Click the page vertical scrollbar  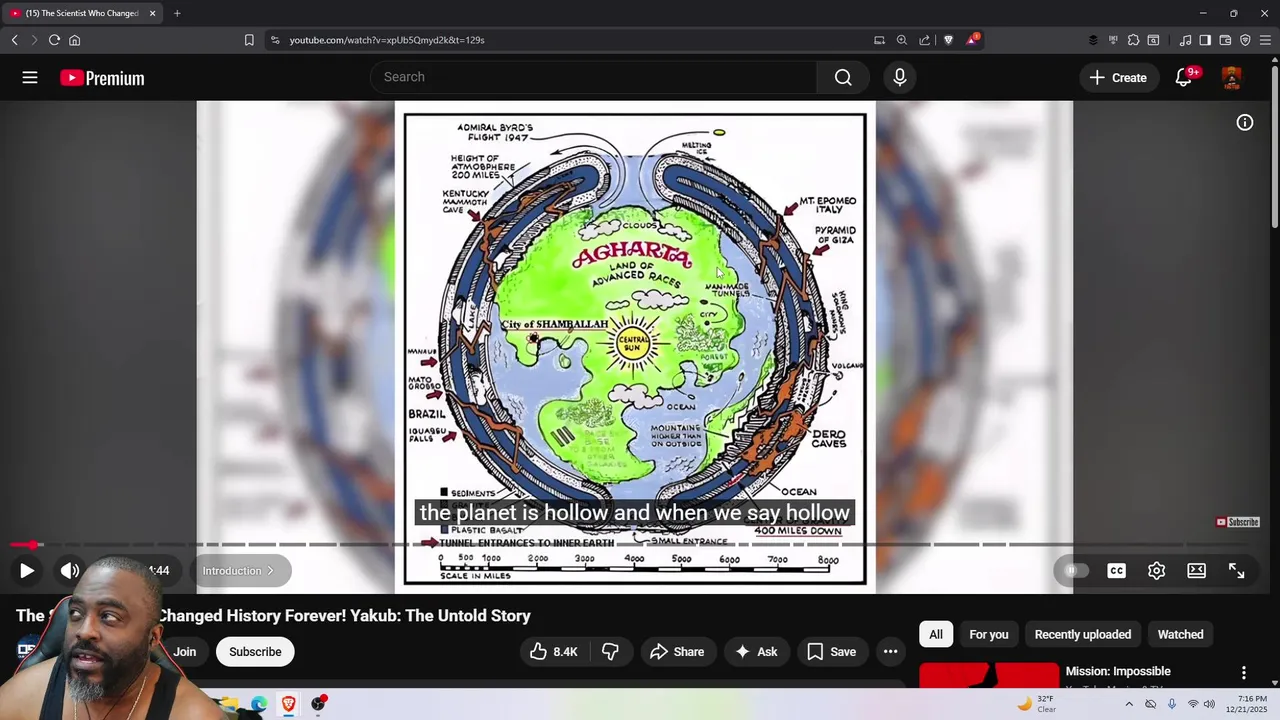coord(1274,145)
